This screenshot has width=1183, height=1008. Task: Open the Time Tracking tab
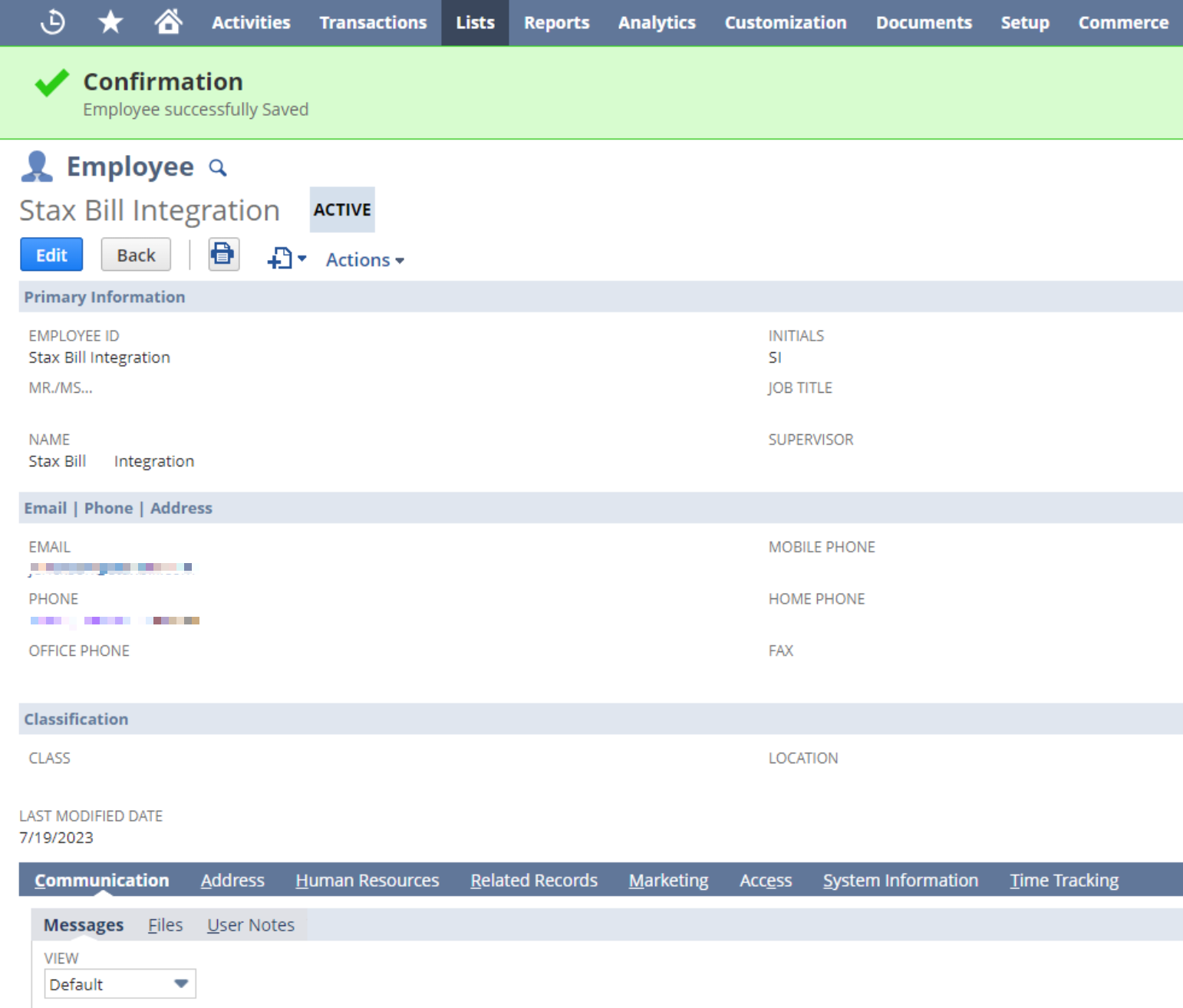pyautogui.click(x=1064, y=880)
